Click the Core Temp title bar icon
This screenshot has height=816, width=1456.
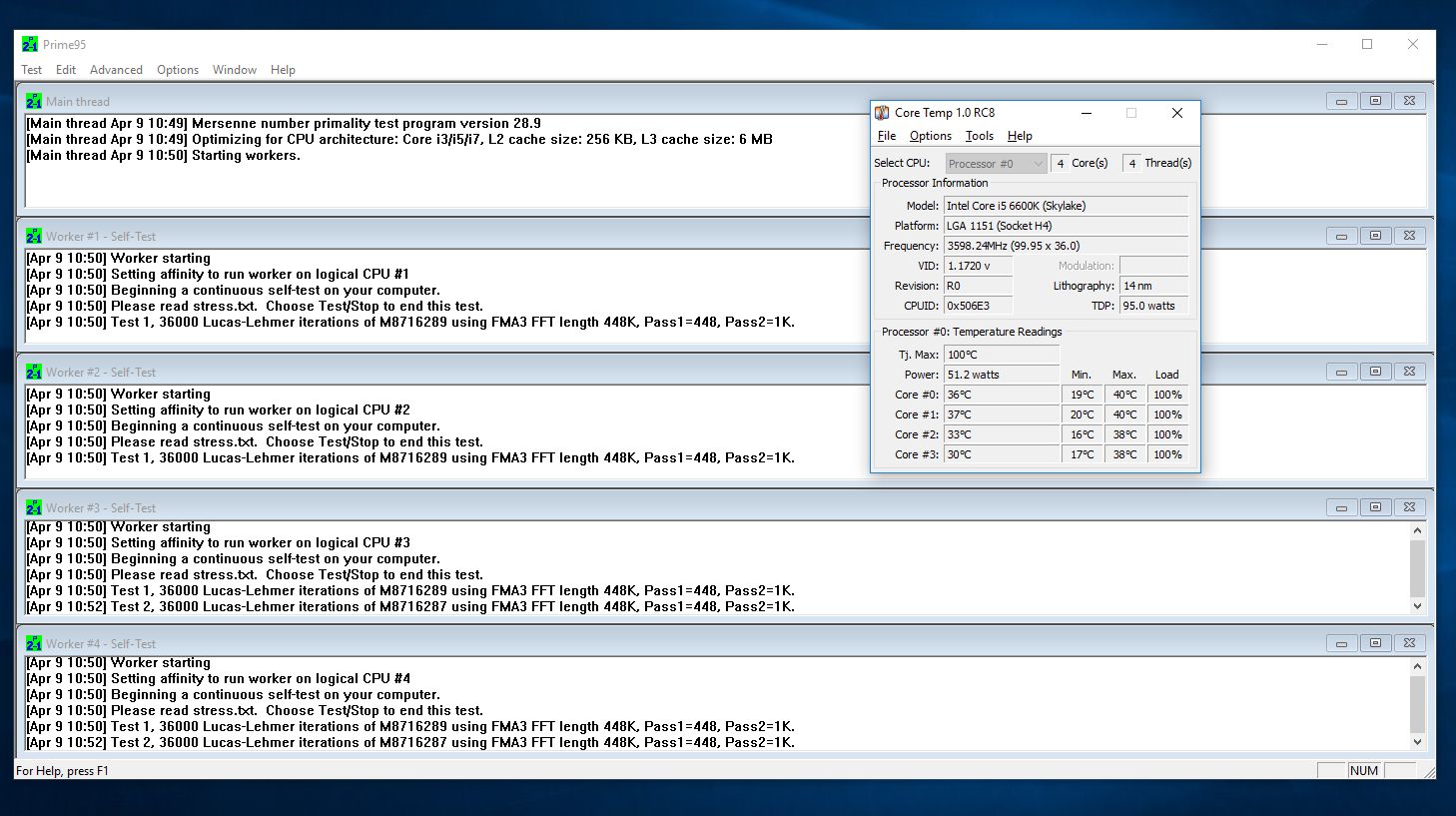click(882, 113)
